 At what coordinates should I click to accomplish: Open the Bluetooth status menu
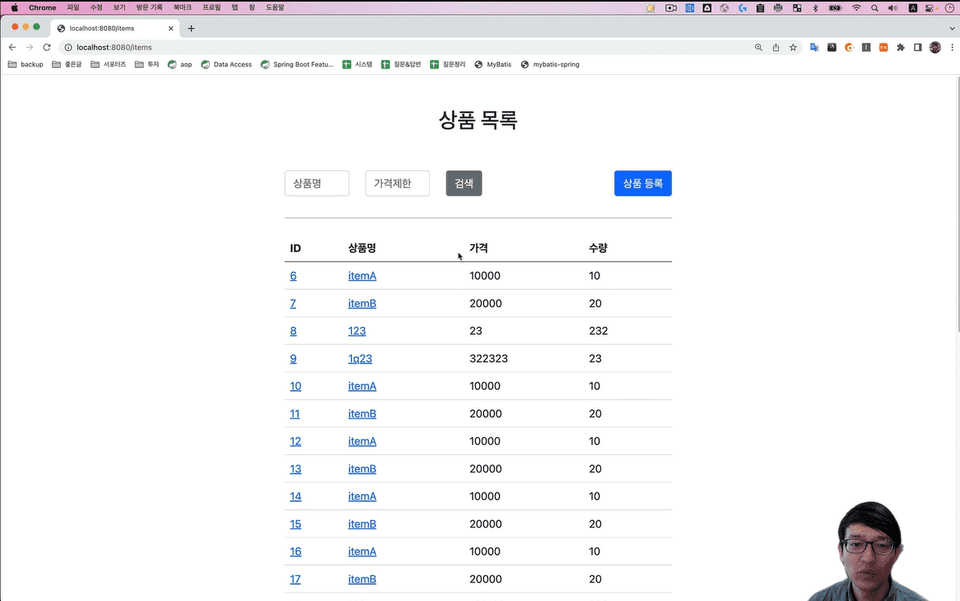tap(815, 8)
